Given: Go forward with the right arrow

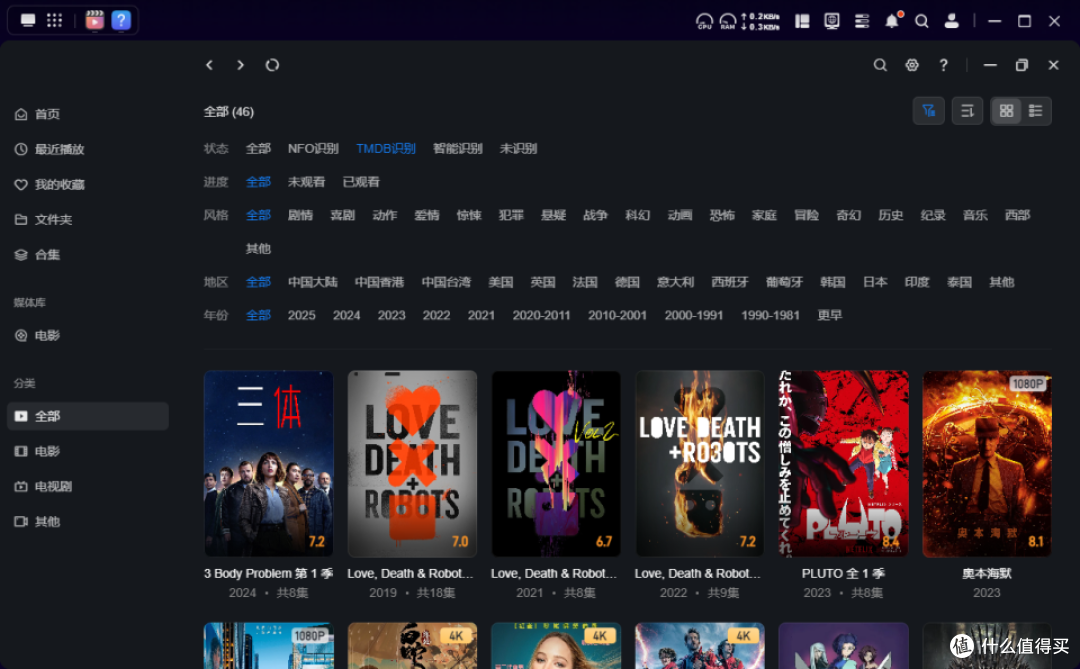Looking at the screenshot, I should [x=240, y=65].
